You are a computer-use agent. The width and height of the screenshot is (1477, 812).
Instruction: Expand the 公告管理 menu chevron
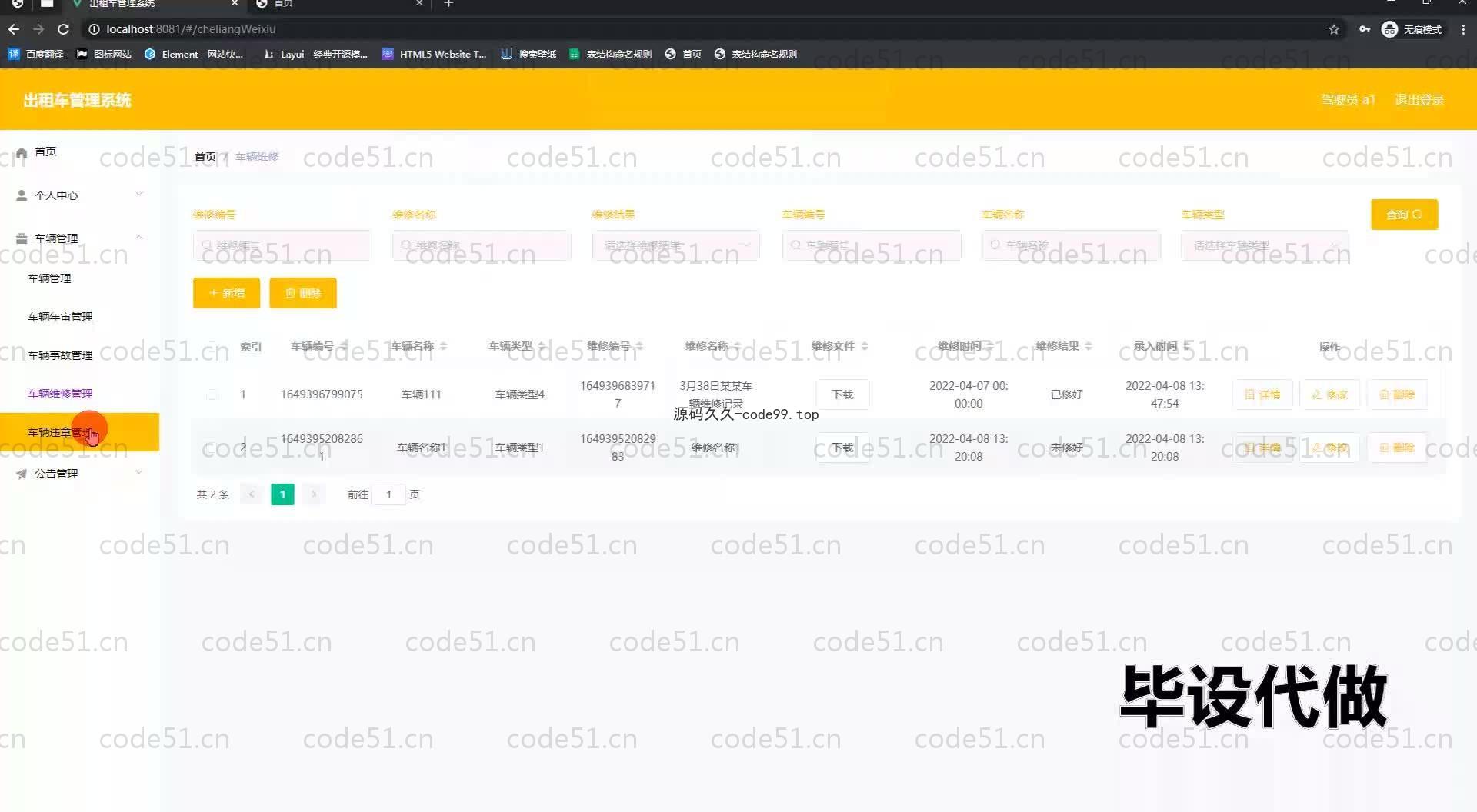[x=139, y=473]
